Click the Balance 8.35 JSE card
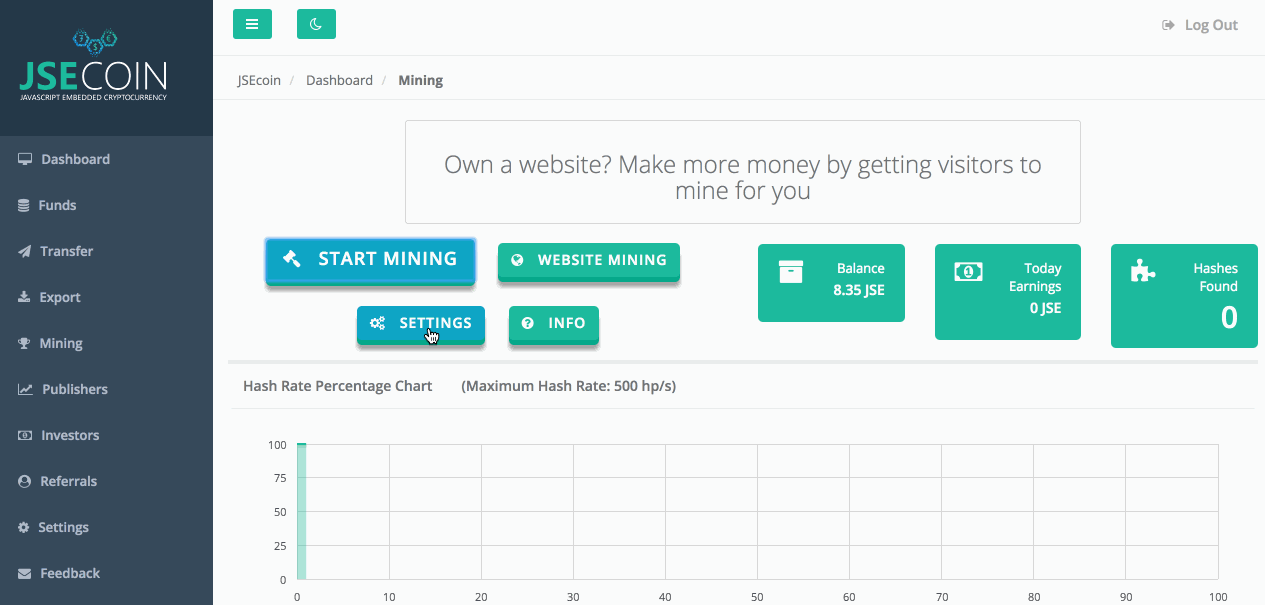1265x605 pixels. [831, 283]
